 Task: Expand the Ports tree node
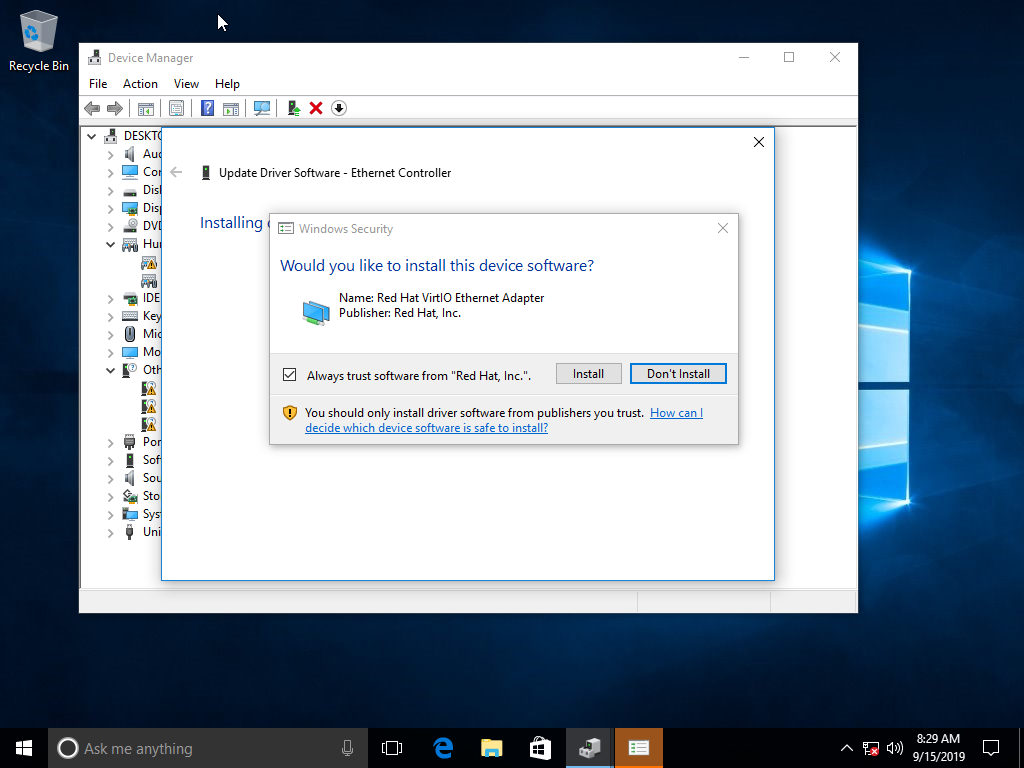pos(111,442)
